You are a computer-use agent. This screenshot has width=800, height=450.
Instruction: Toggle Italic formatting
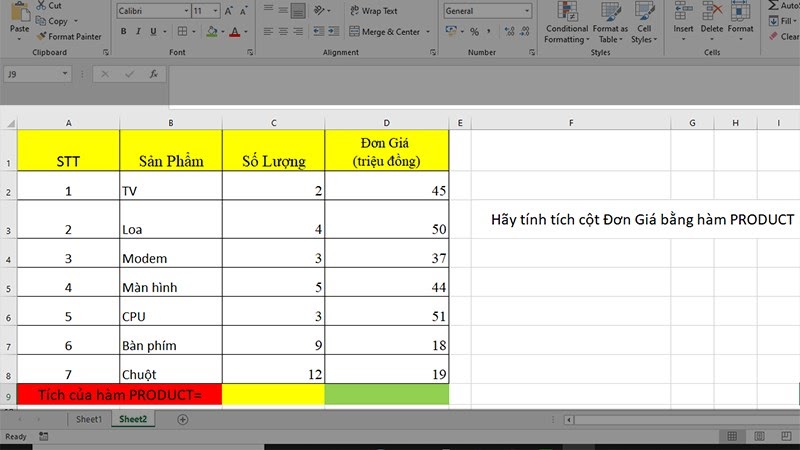click(x=138, y=31)
